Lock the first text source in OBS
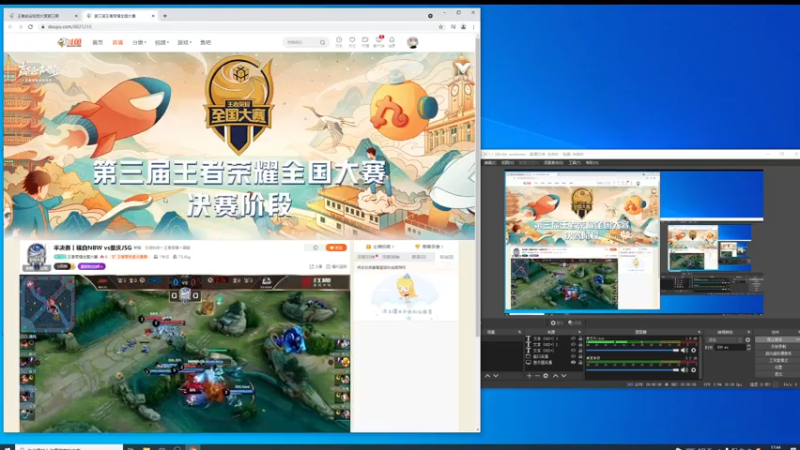 click(581, 338)
